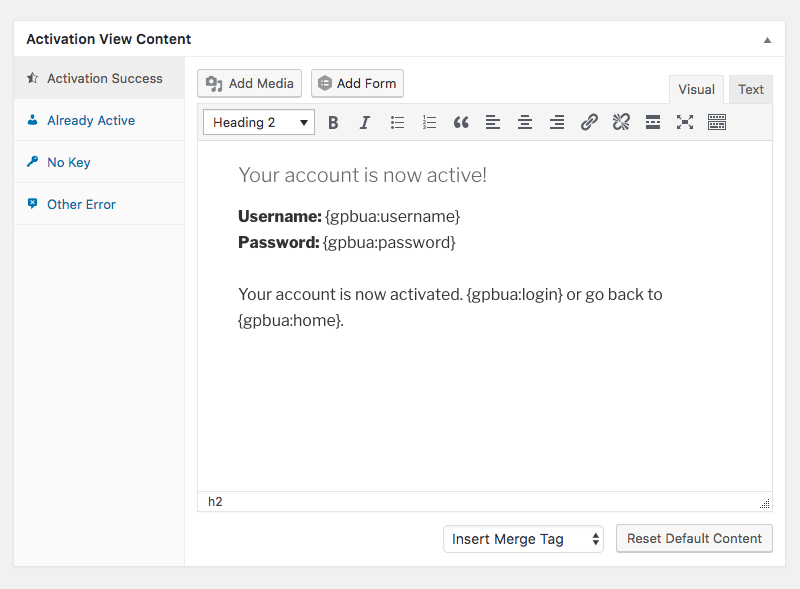Screen dimensions: 800x589
Task: Switch to the Text editor tab
Action: pyautogui.click(x=751, y=89)
